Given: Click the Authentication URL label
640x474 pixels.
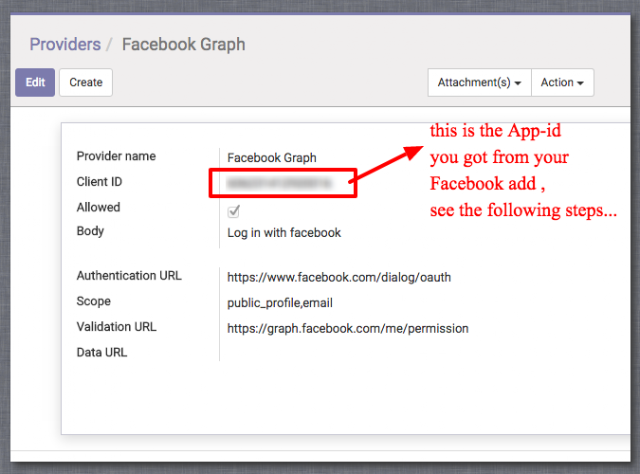Looking at the screenshot, I should [x=129, y=276].
